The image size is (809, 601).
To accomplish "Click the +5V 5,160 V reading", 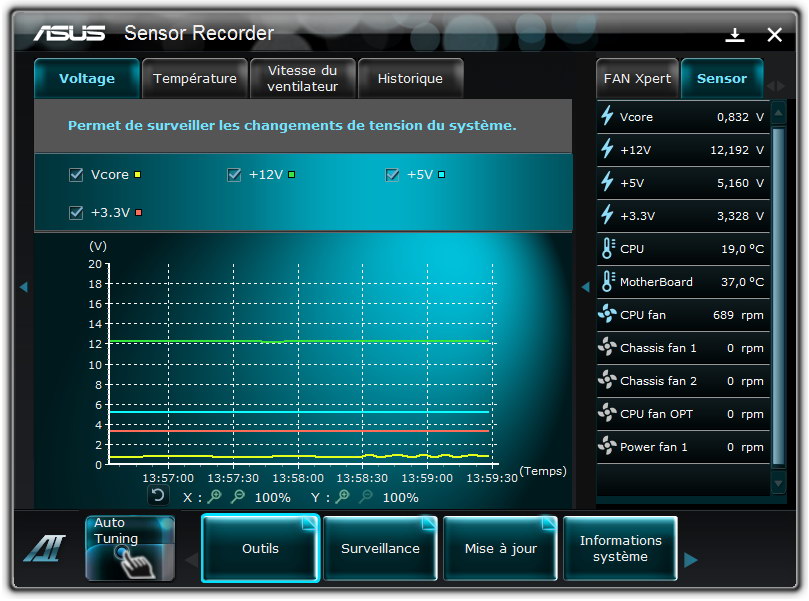I will (x=740, y=183).
